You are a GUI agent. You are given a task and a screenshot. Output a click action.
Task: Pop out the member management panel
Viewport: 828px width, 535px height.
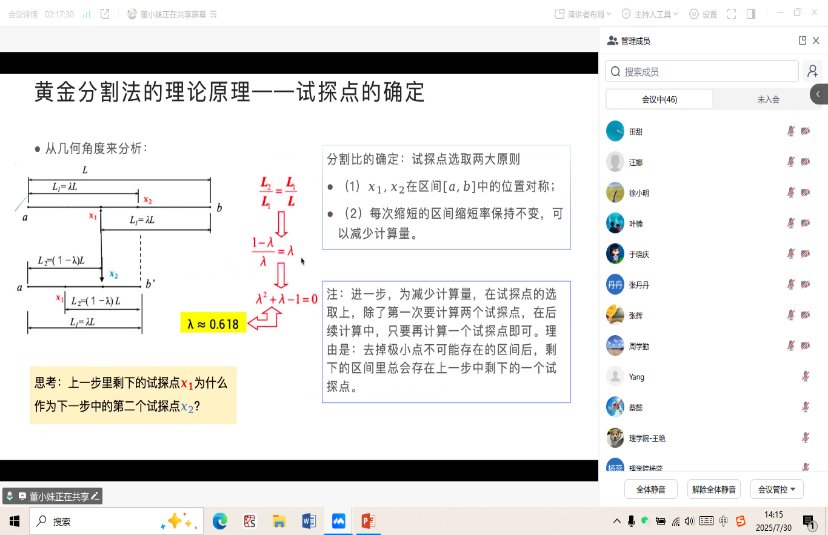coord(802,40)
